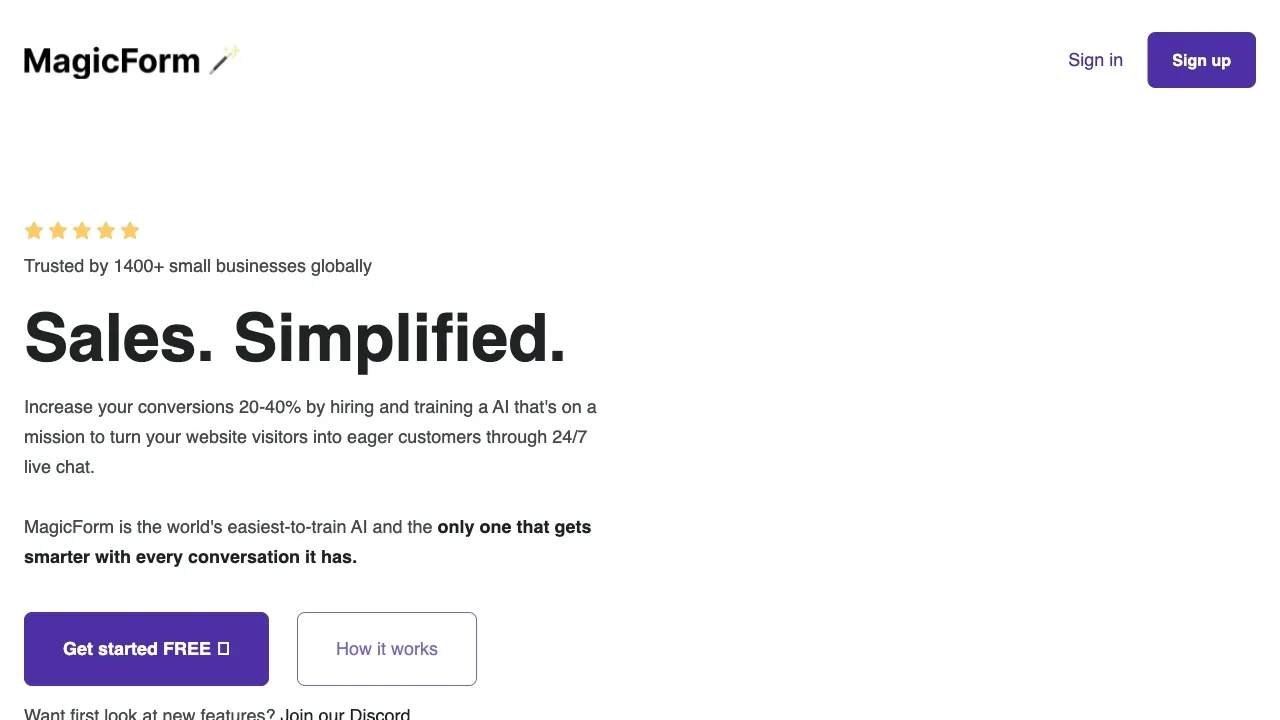Image resolution: width=1280 pixels, height=720 pixels.
Task: Select the fifth rating star
Action: (129, 230)
